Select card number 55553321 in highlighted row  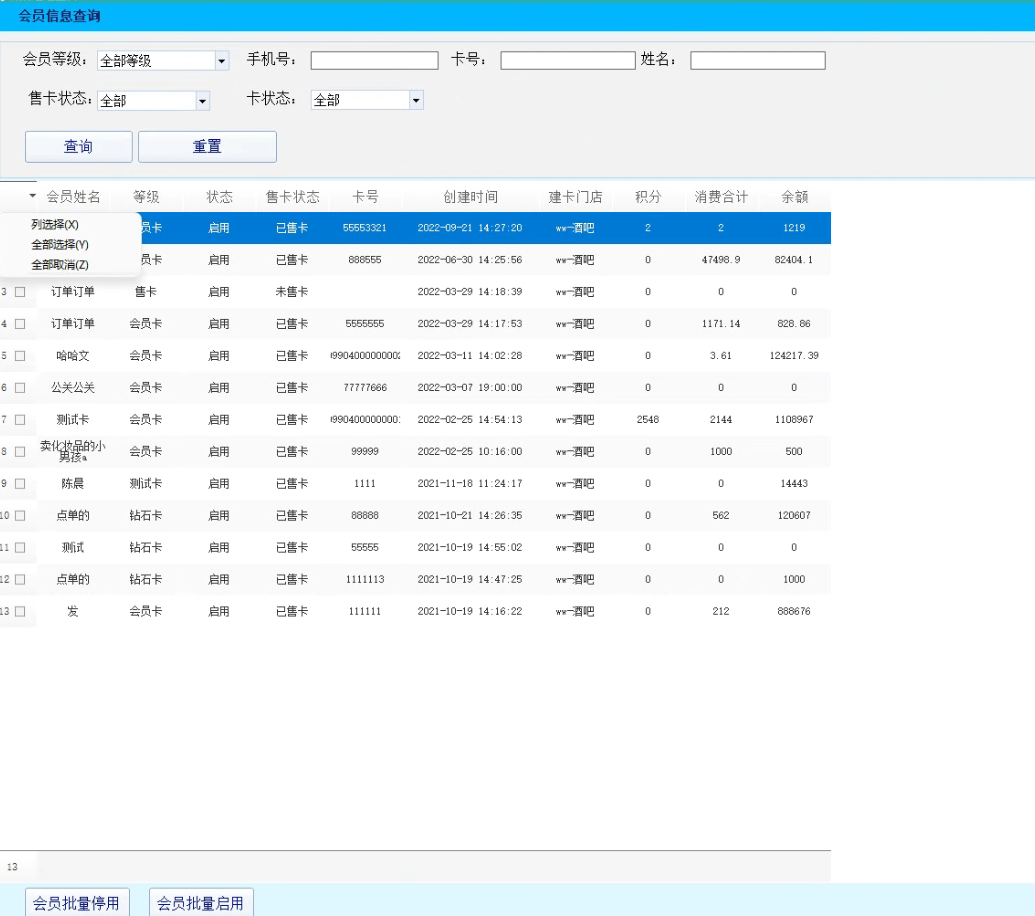(x=364, y=228)
